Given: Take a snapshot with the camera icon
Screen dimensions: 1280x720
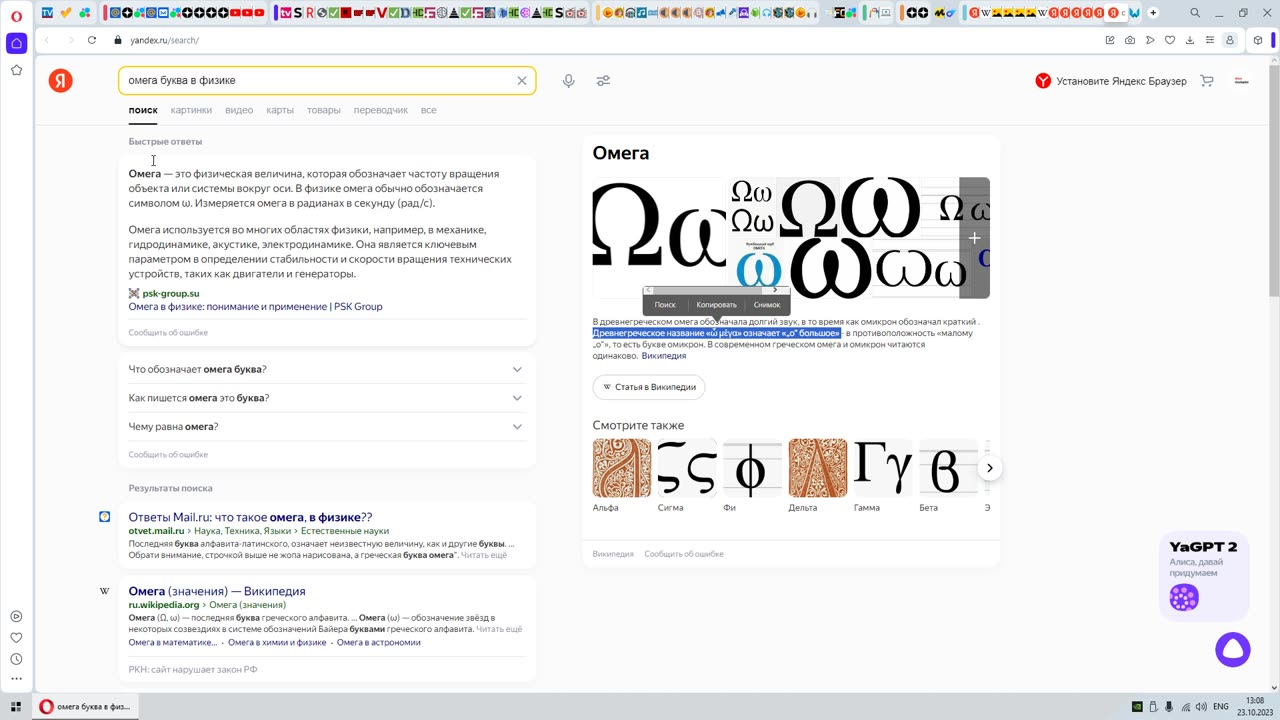Looking at the screenshot, I should 1130,40.
